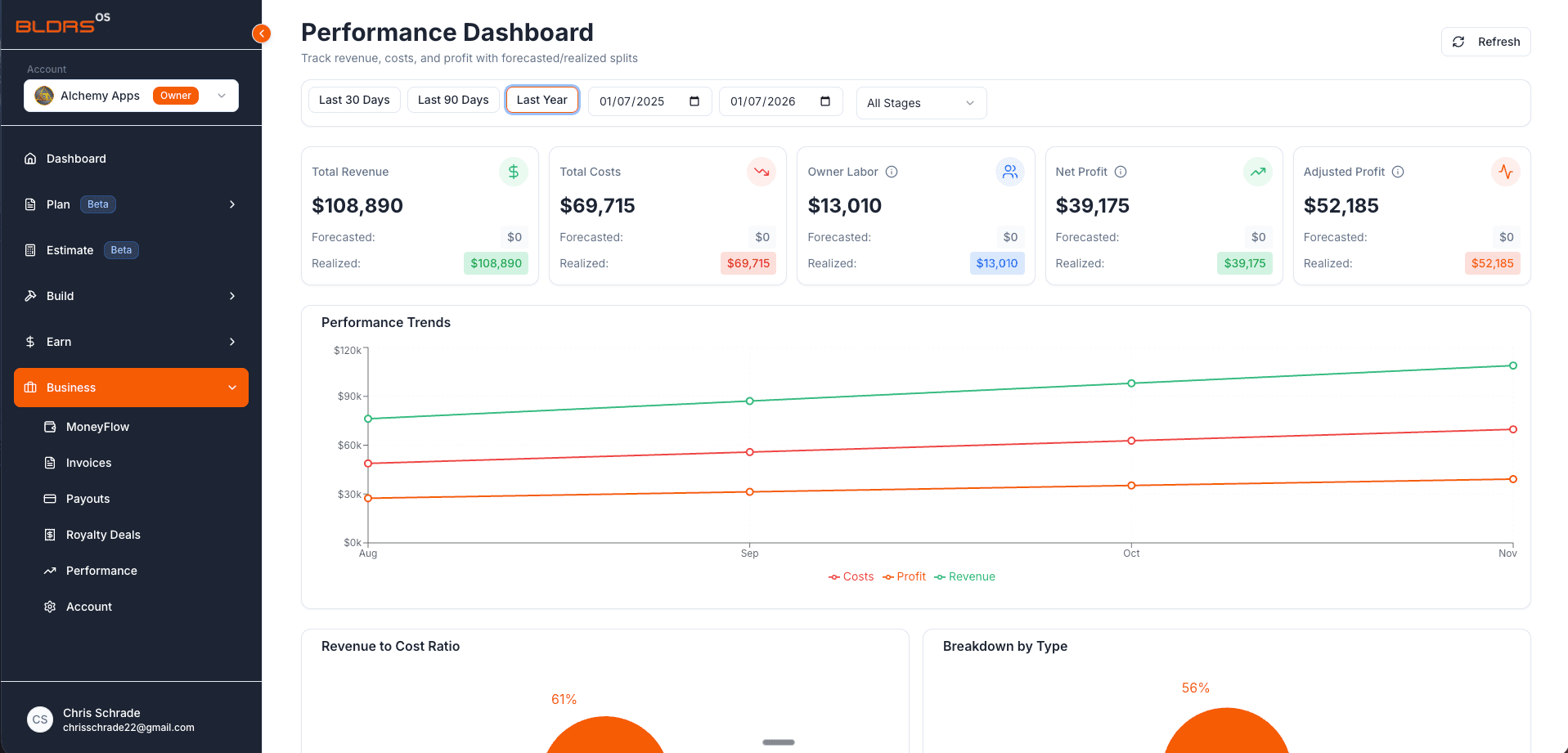Select Payouts in the sidebar

(x=88, y=499)
